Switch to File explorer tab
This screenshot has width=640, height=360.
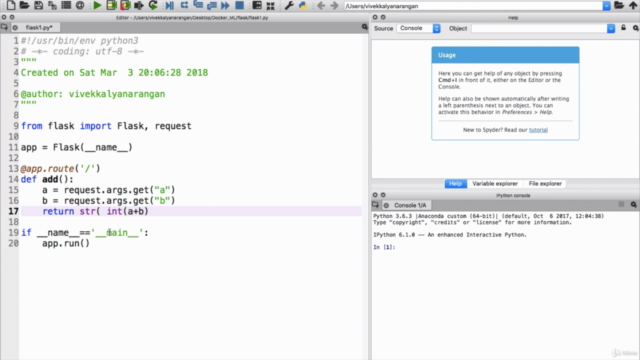tap(545, 184)
